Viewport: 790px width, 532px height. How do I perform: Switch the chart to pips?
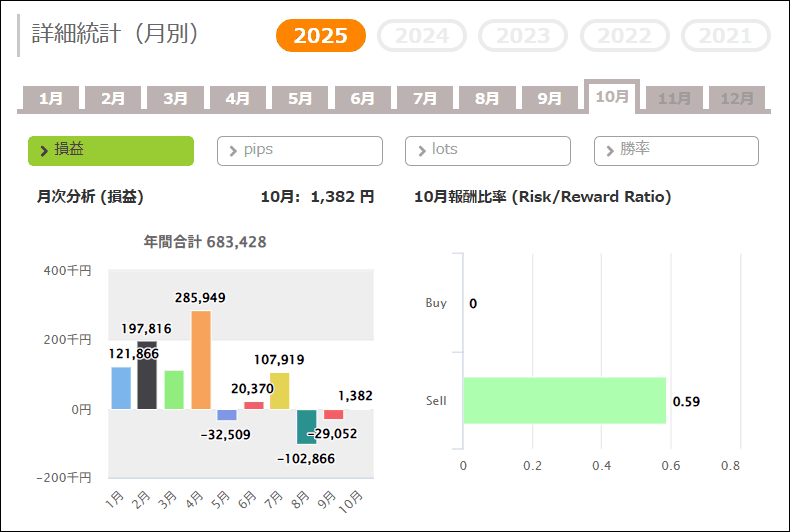point(300,150)
